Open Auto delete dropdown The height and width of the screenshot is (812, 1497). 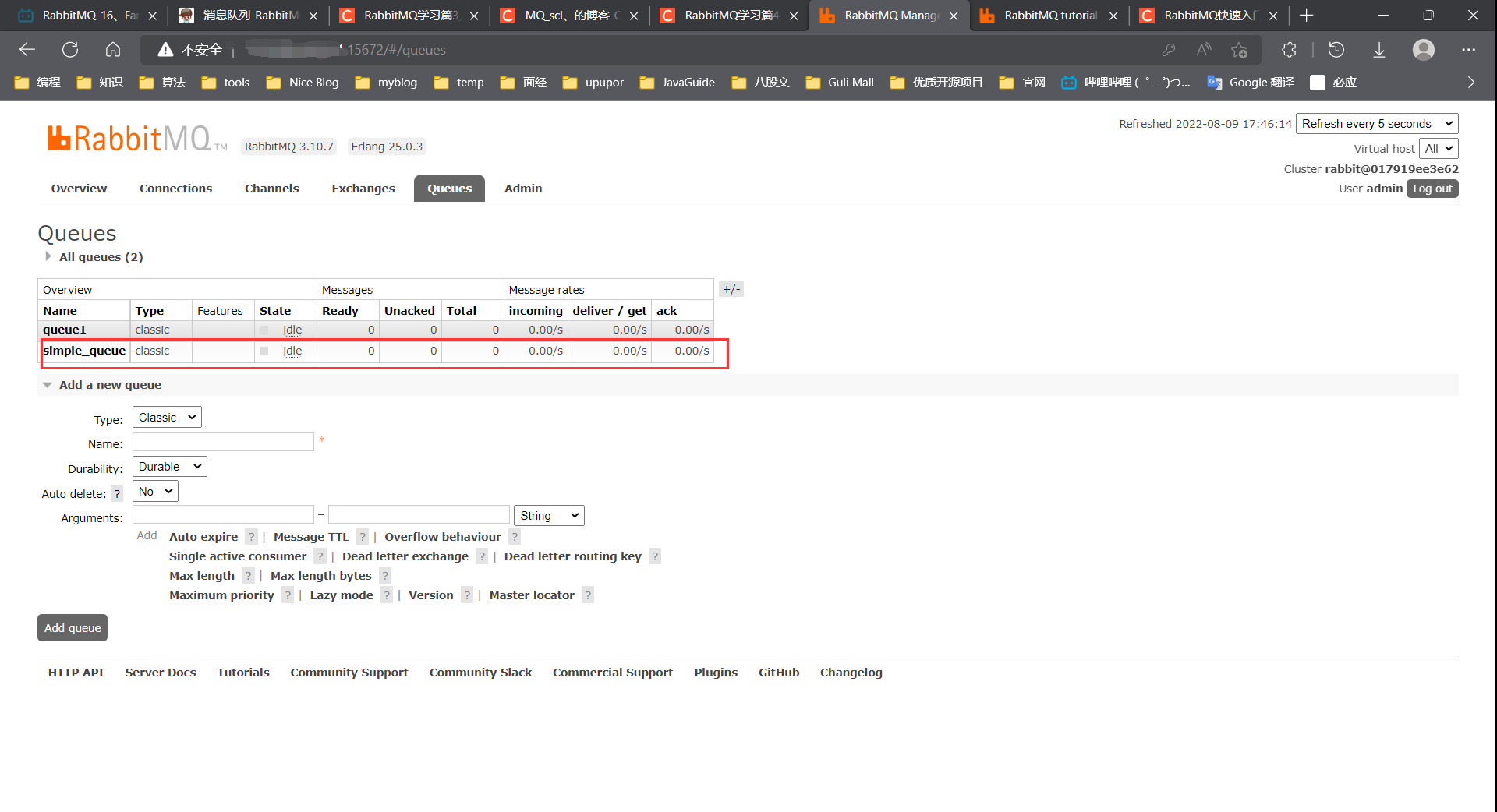(155, 492)
